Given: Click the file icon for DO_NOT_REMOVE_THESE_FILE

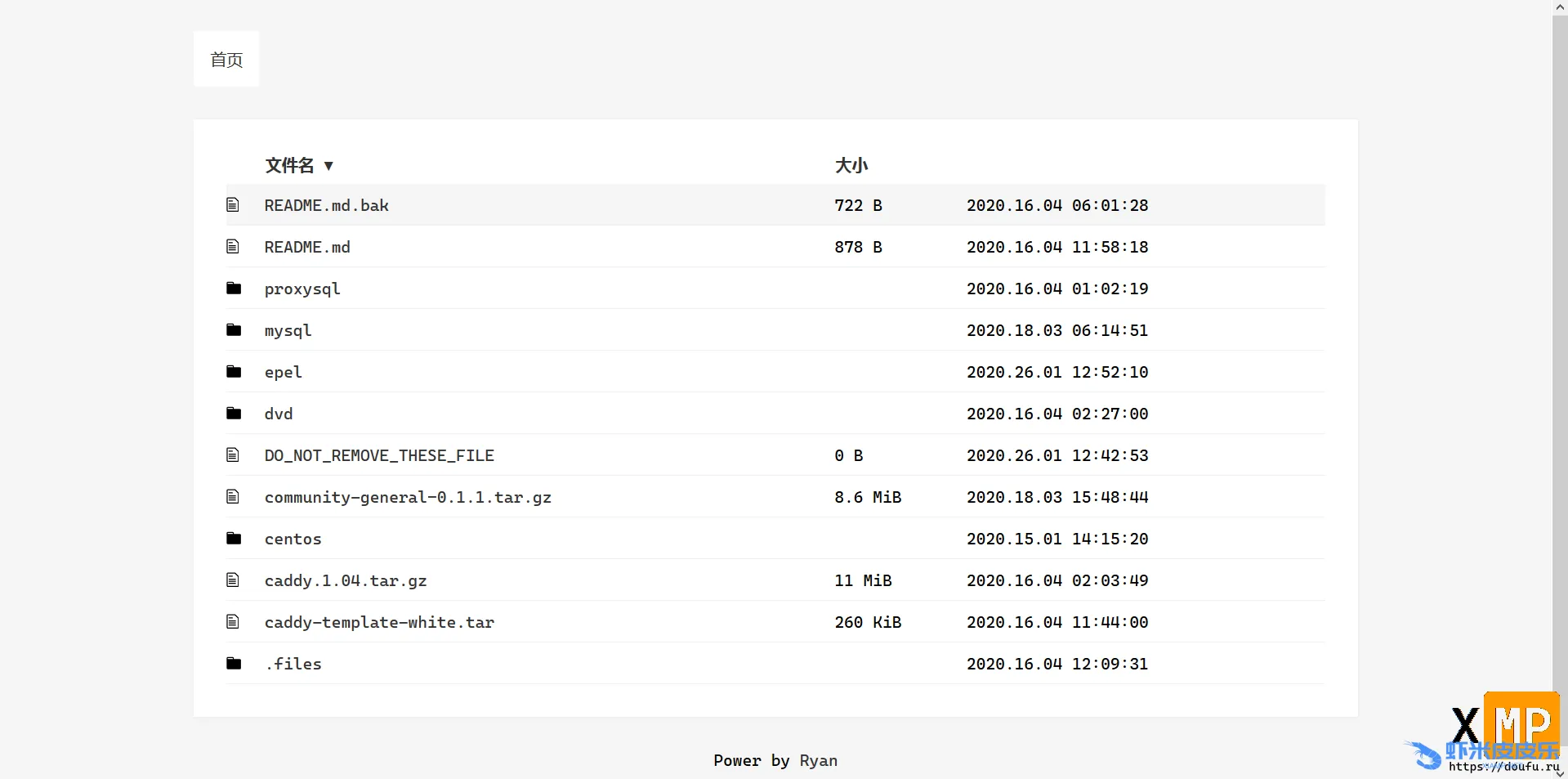Looking at the screenshot, I should coord(233,454).
